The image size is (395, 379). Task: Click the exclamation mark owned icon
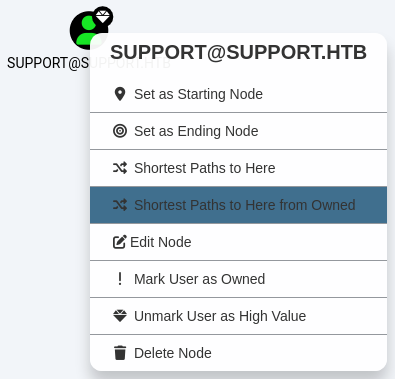120,279
